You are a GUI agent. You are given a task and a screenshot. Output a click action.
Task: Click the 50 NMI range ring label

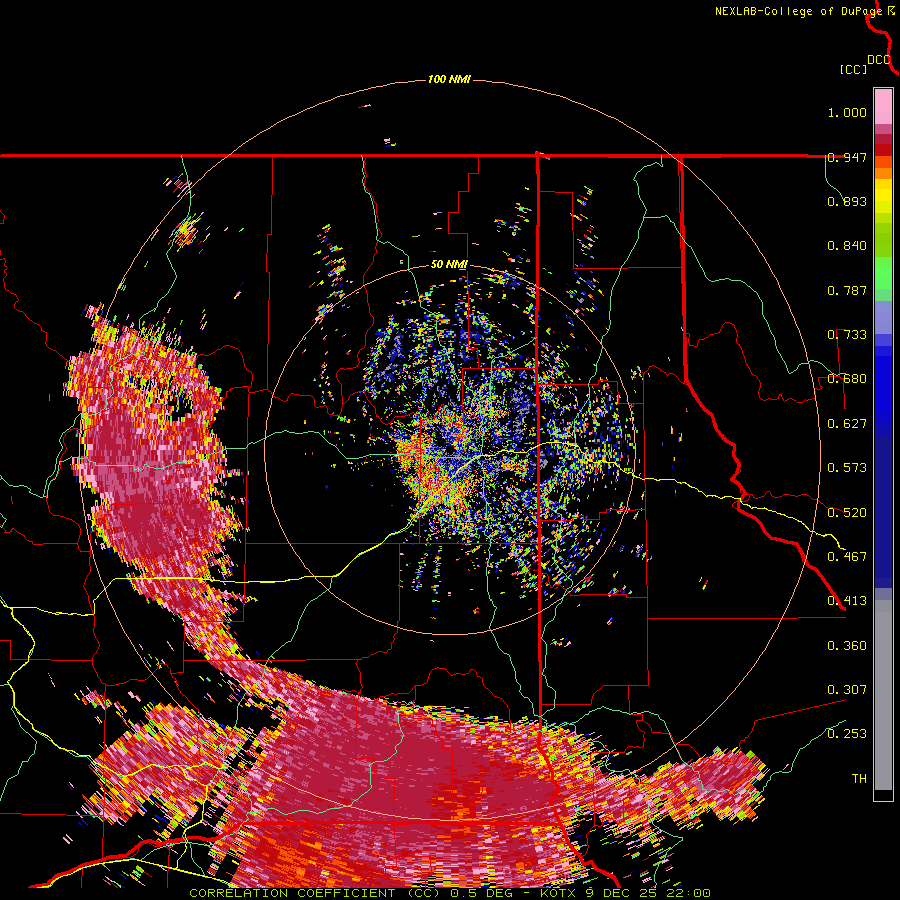(449, 265)
